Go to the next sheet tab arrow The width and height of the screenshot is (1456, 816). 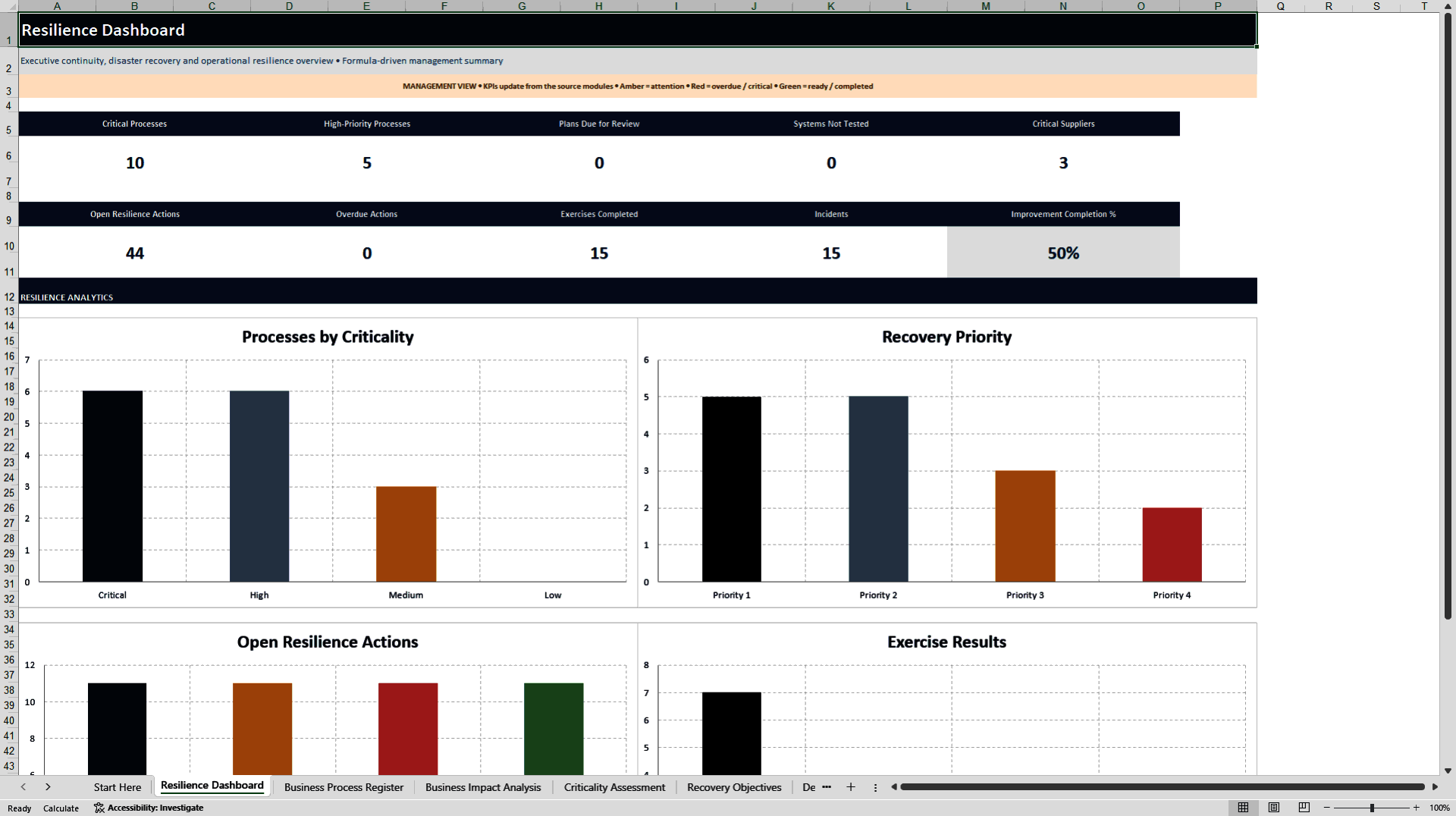click(48, 787)
